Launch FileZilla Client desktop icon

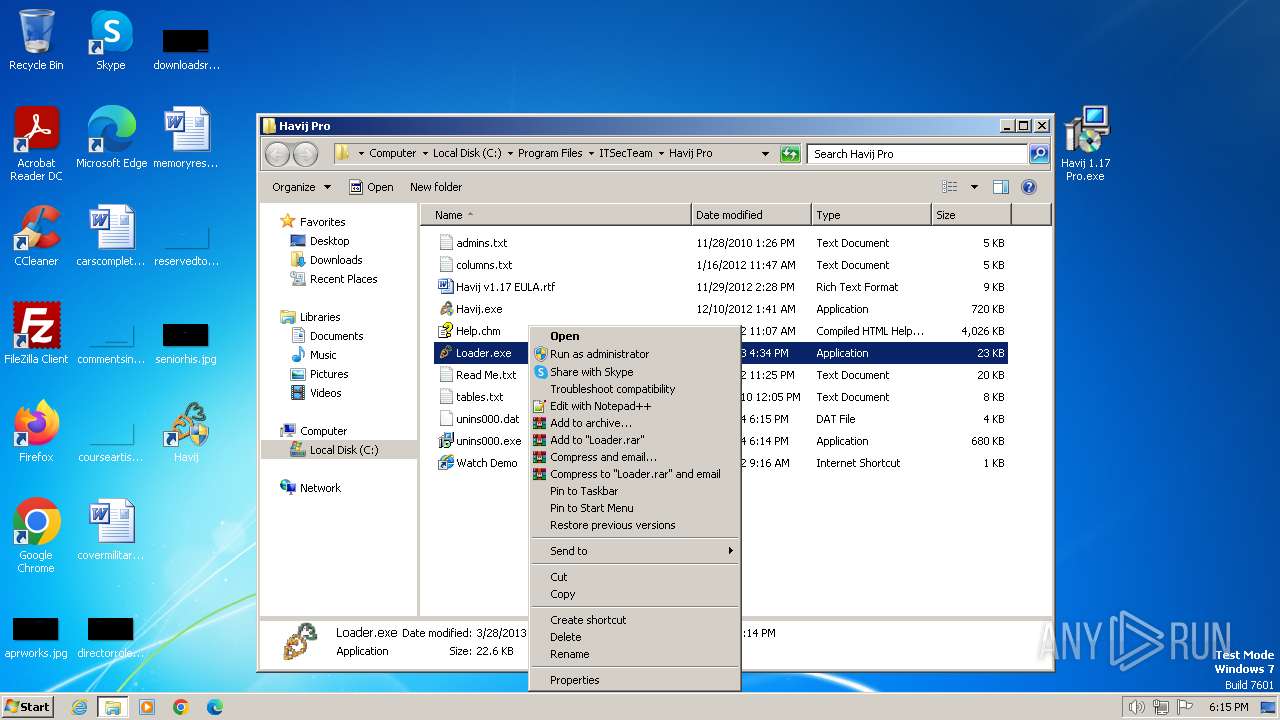coord(36,334)
